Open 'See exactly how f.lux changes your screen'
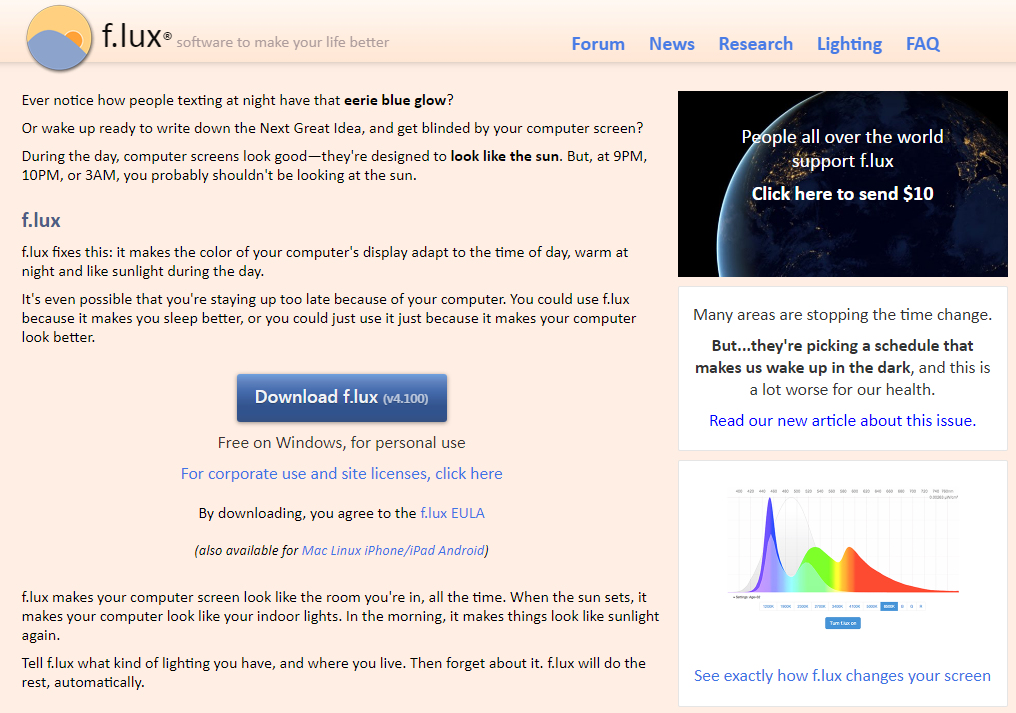Viewport: 1016px width, 713px height. (842, 675)
